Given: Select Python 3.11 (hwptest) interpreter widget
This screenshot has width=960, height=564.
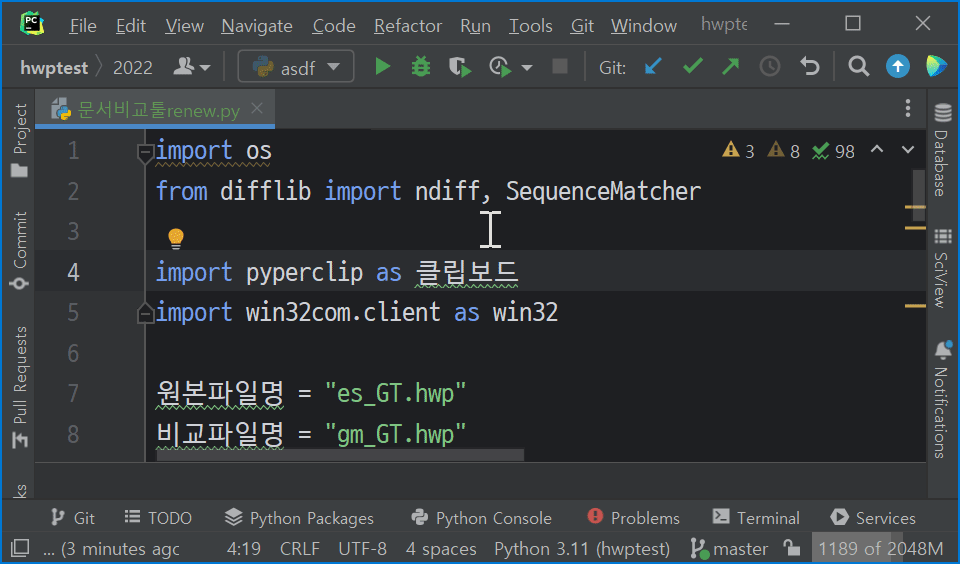Looking at the screenshot, I should (x=582, y=549).
